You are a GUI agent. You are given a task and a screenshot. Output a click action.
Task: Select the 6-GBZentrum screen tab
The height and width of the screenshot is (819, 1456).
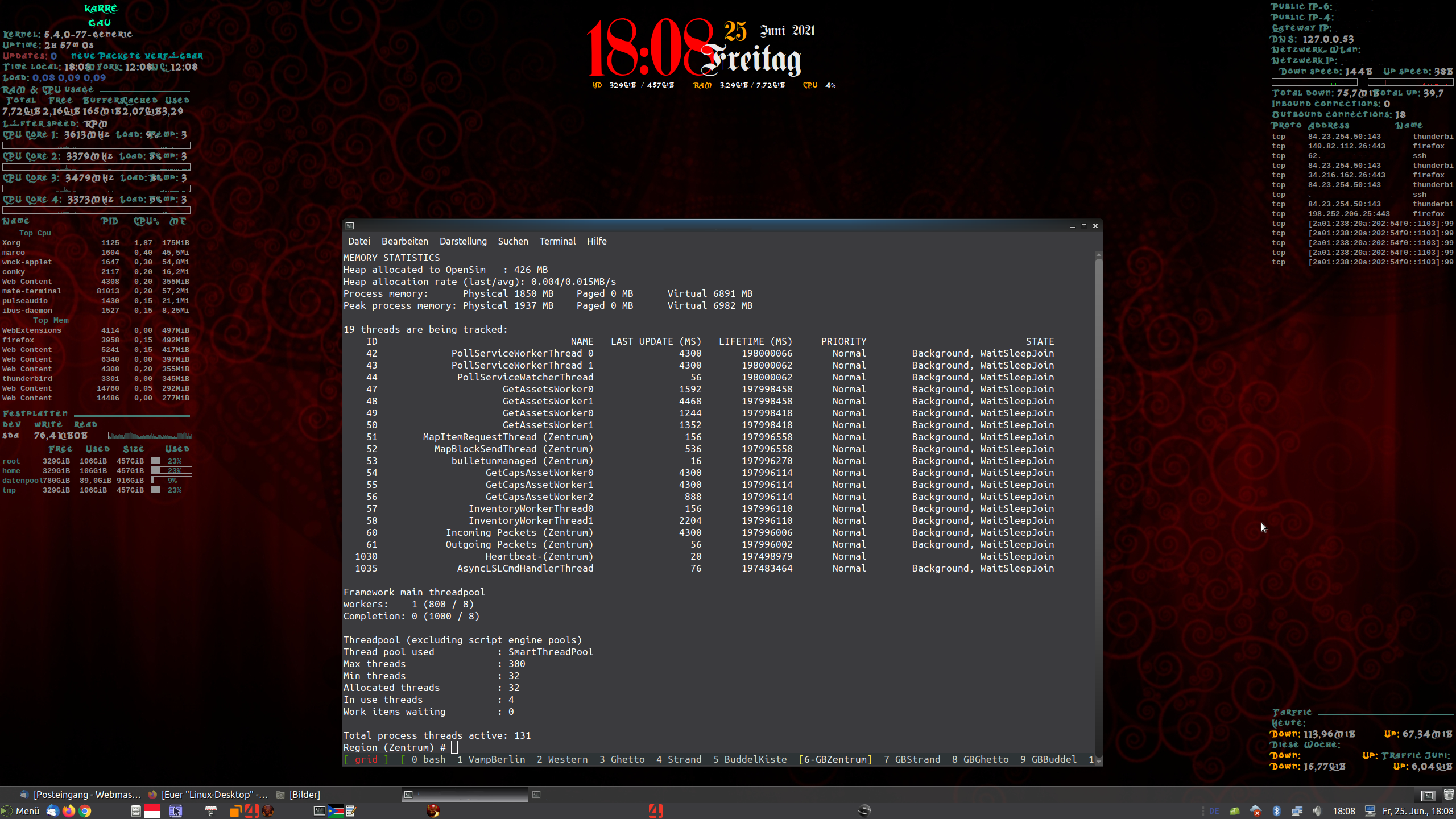(835, 759)
